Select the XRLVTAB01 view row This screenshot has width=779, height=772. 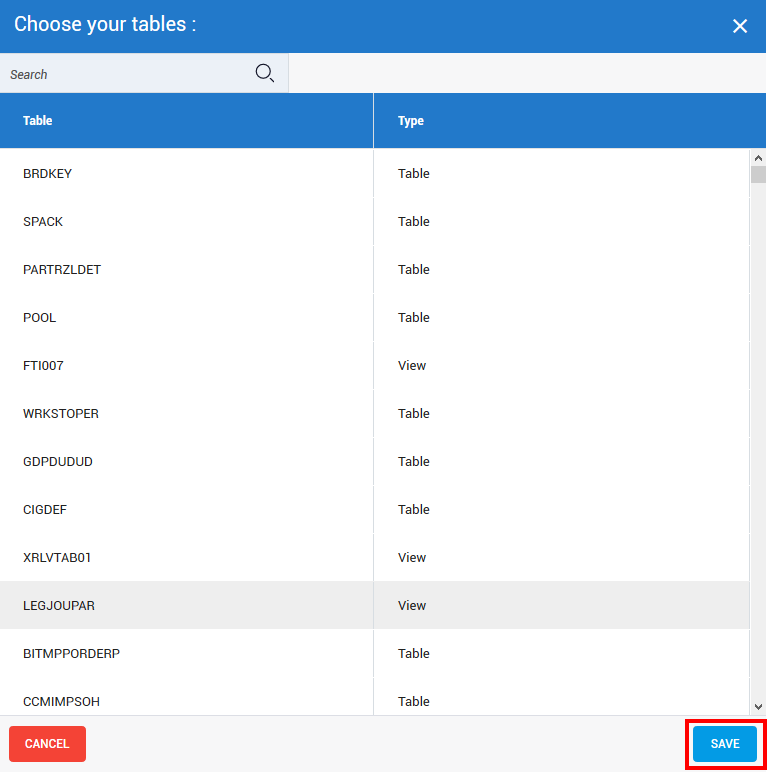tap(57, 558)
